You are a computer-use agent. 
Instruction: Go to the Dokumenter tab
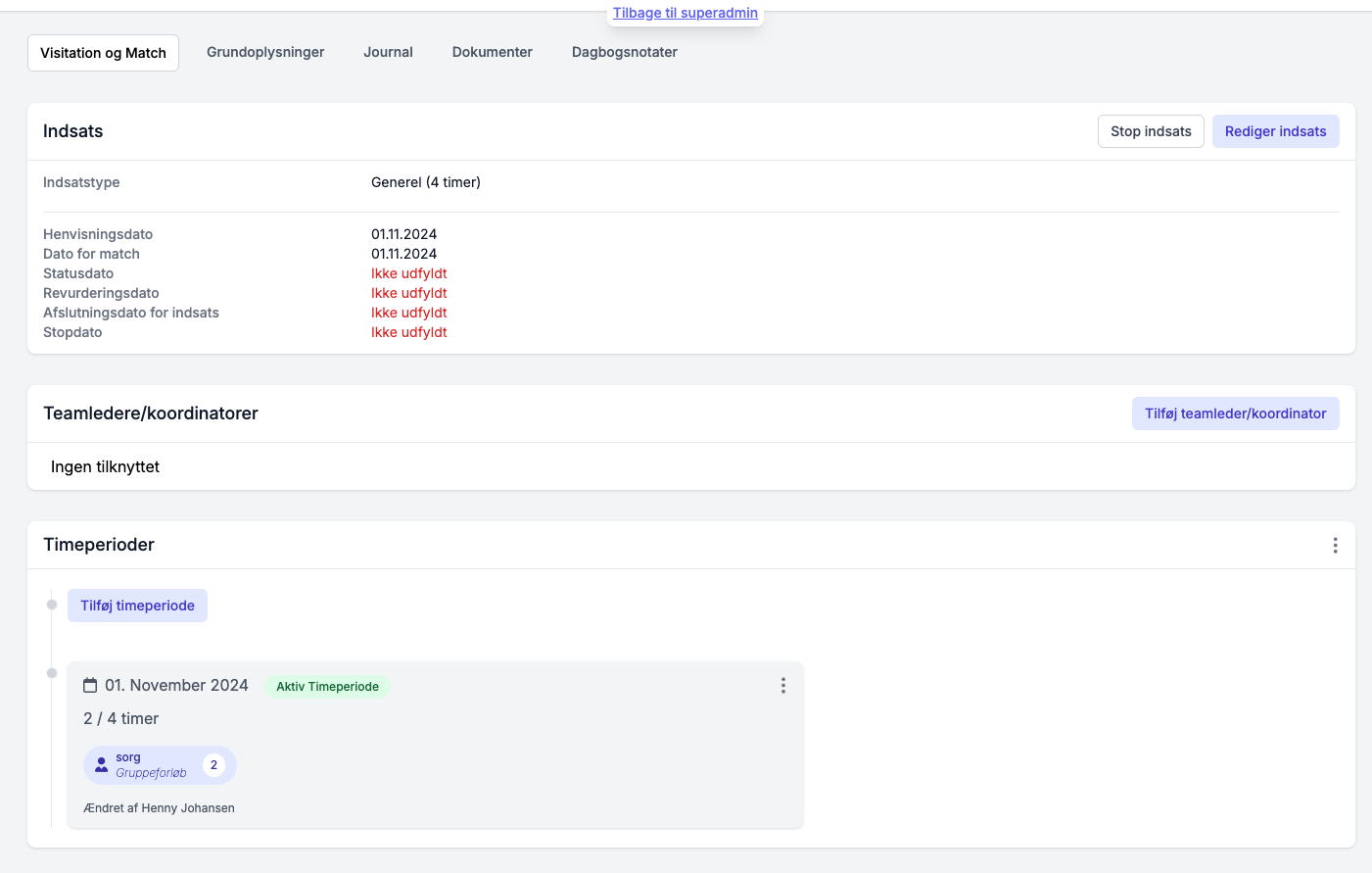pyautogui.click(x=493, y=52)
